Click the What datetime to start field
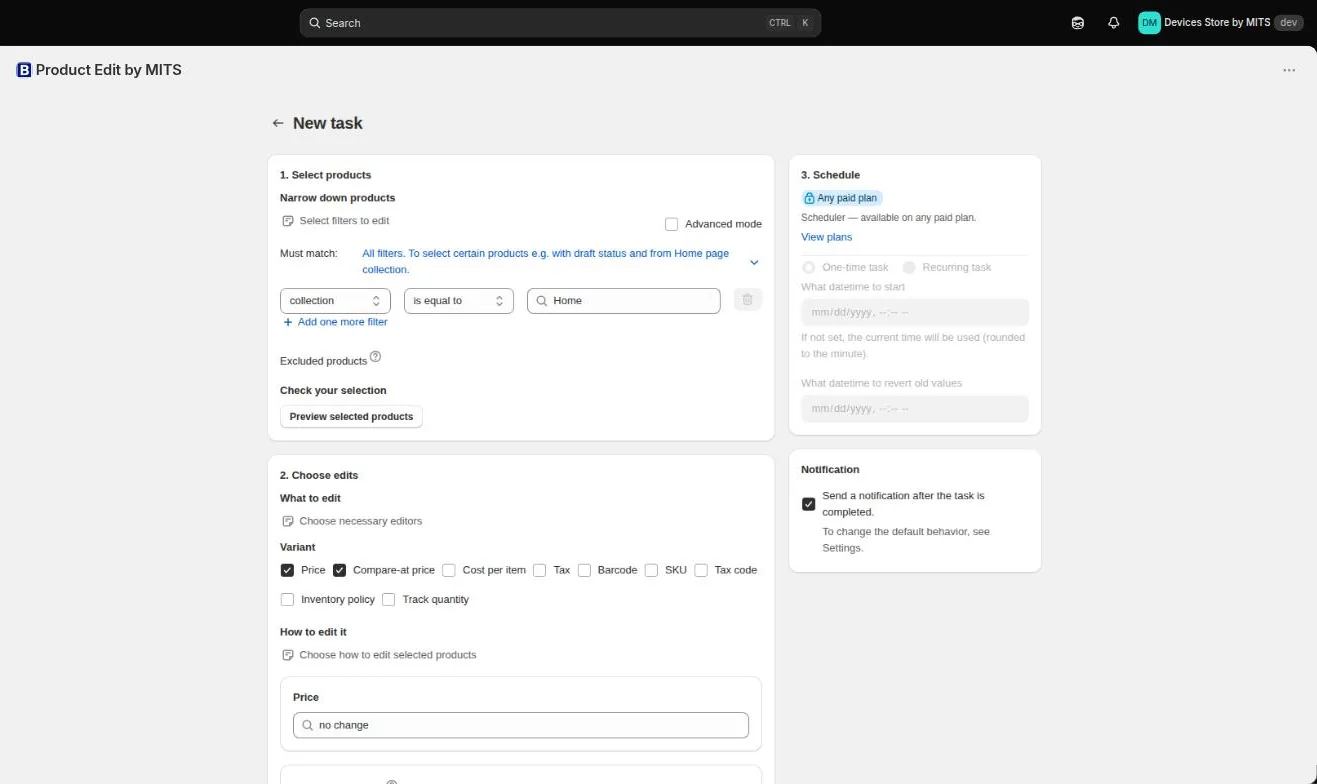1317x784 pixels. [914, 312]
